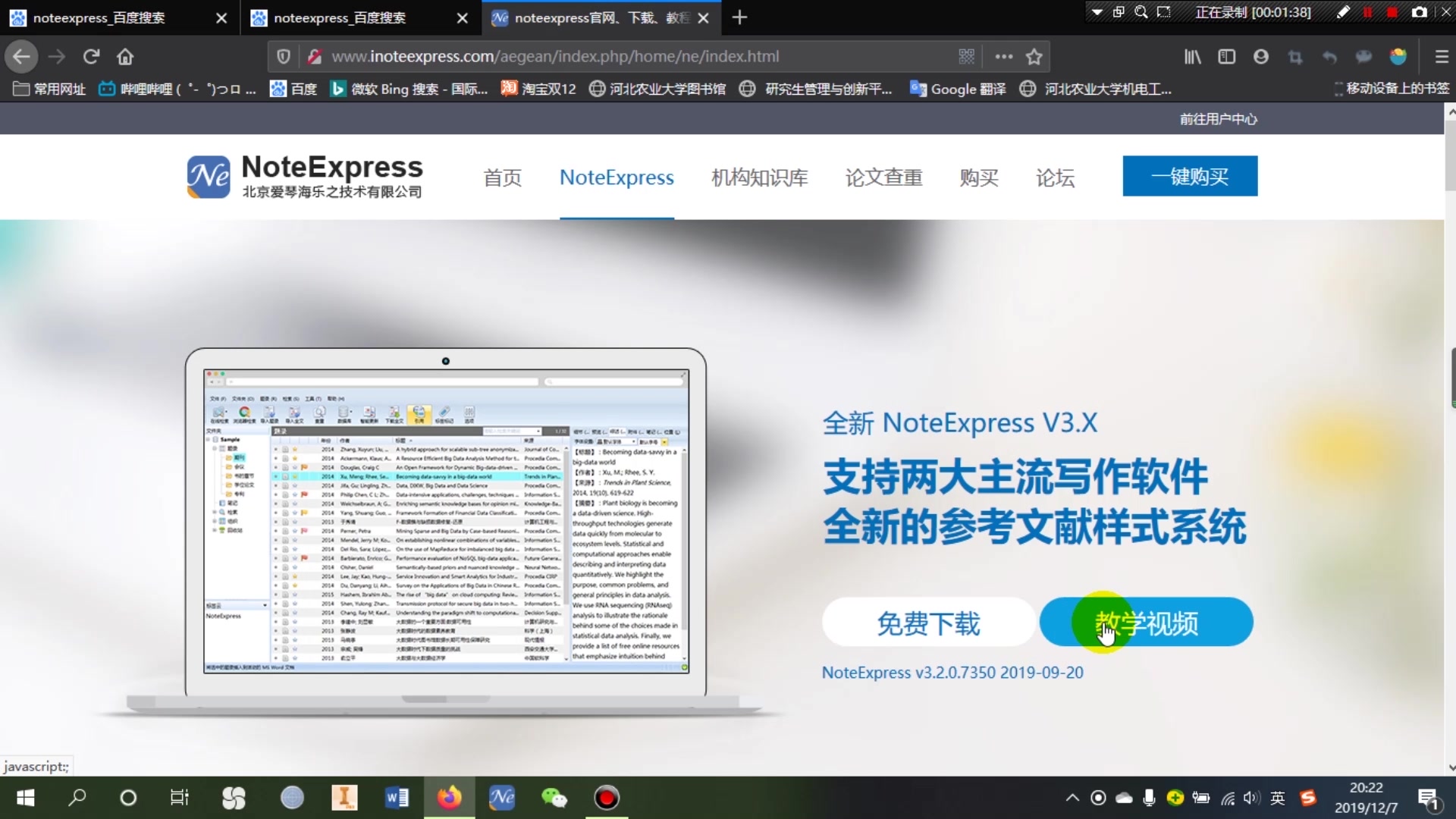Open Microsoft Word from the taskbar
The height and width of the screenshot is (819, 1456).
point(397,798)
